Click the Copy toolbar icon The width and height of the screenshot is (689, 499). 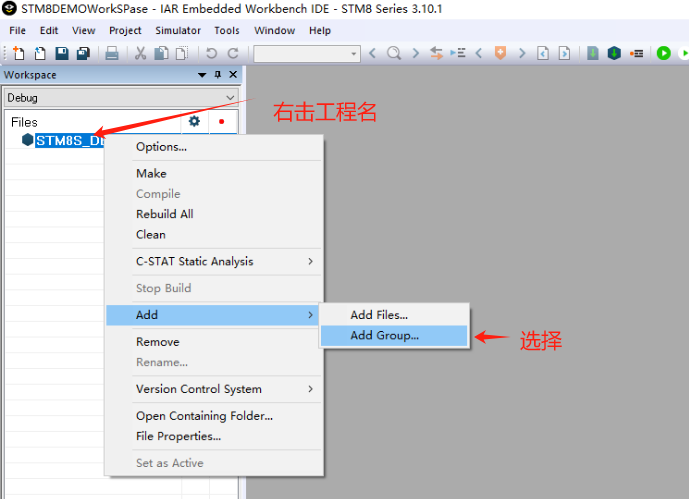(x=161, y=54)
